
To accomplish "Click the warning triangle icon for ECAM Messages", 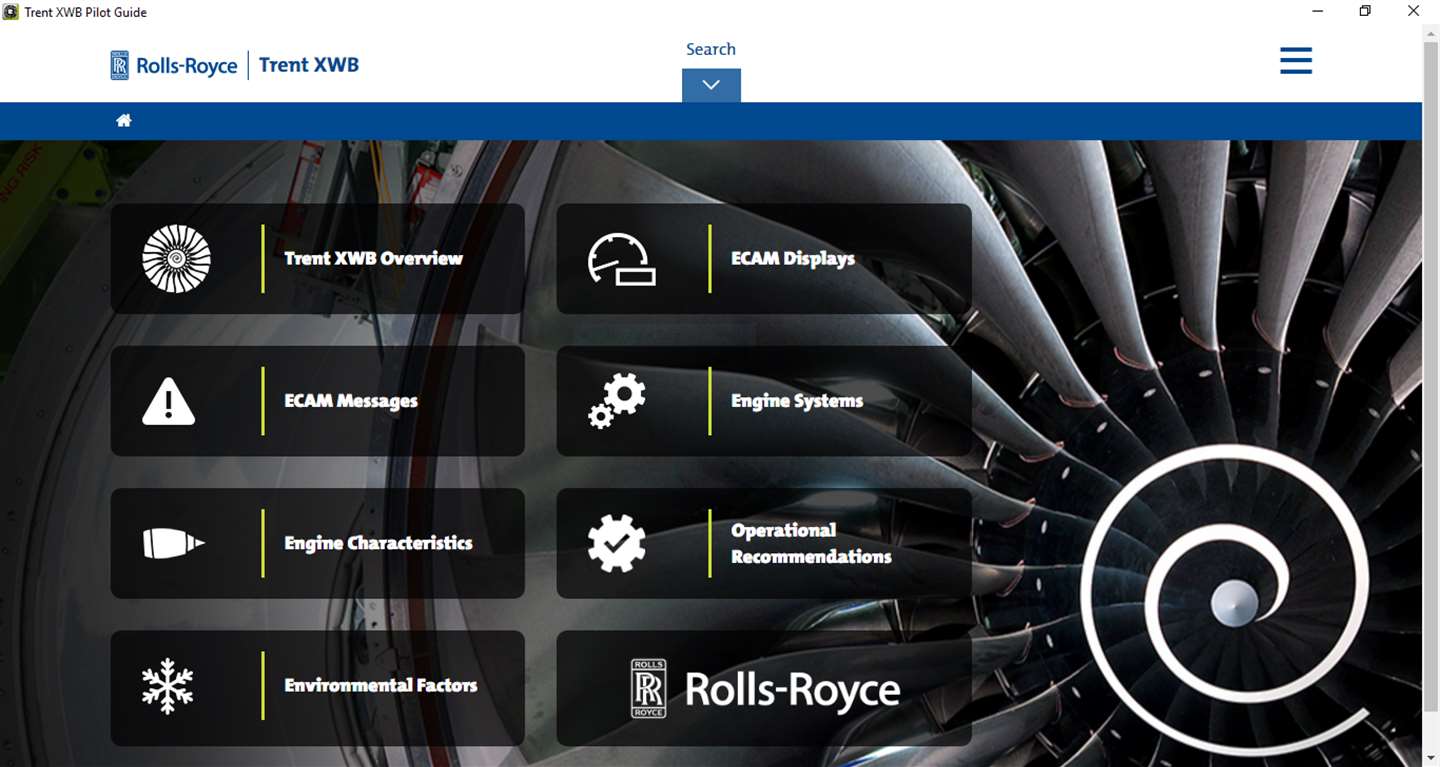I will [x=168, y=402].
